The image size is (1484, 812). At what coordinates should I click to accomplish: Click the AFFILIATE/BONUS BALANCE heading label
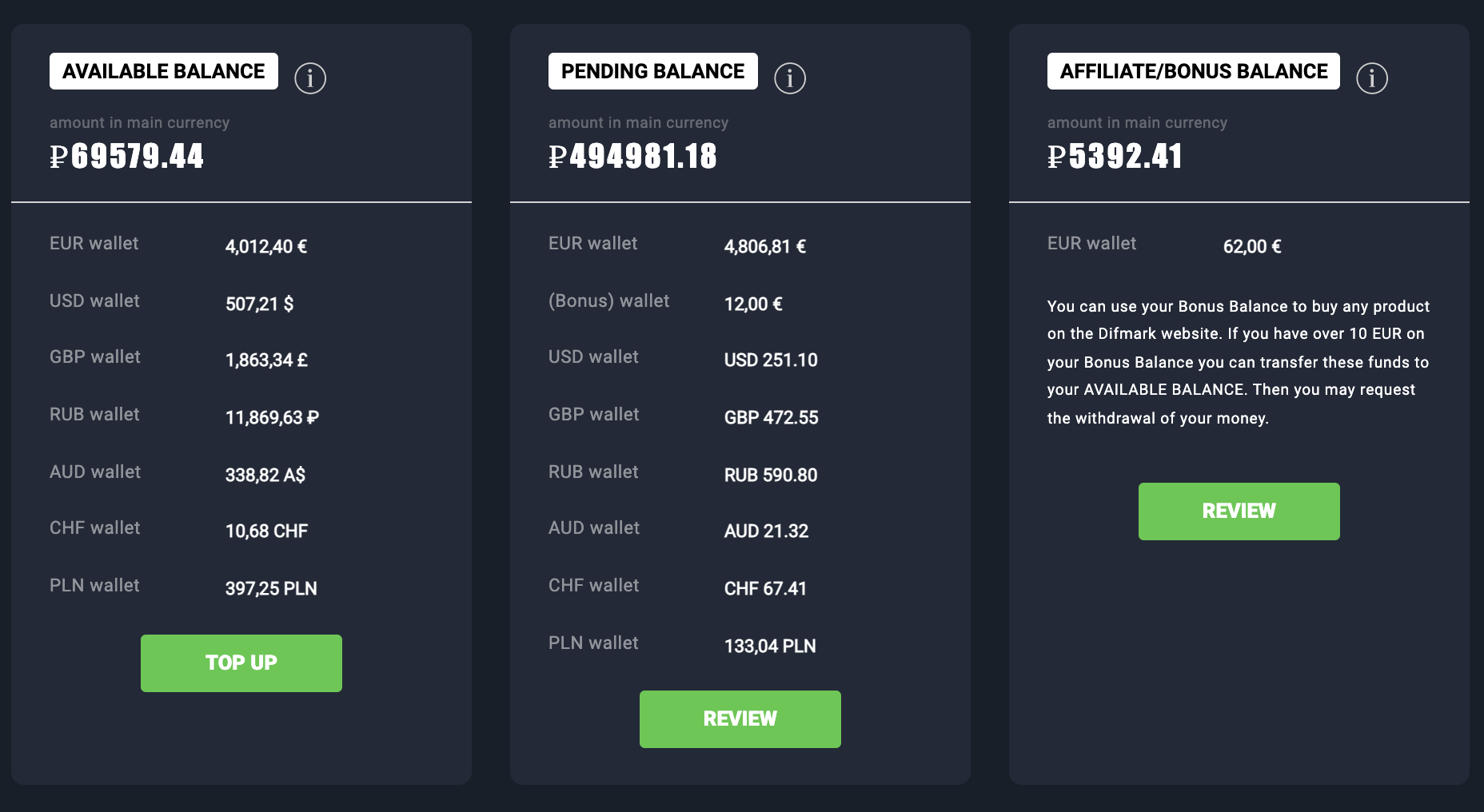pyautogui.click(x=1193, y=71)
